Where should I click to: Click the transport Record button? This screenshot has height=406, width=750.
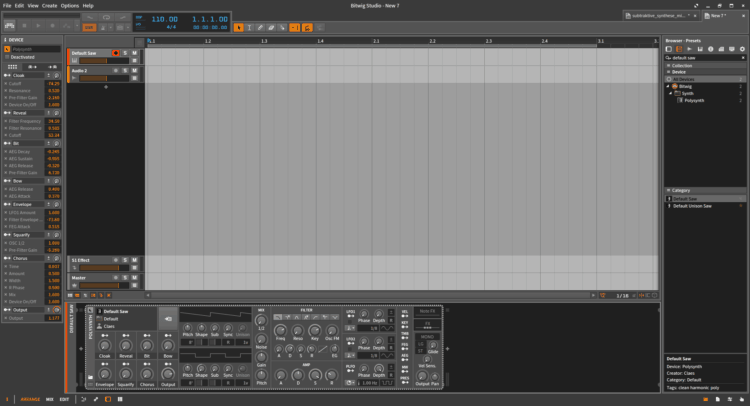point(53,26)
